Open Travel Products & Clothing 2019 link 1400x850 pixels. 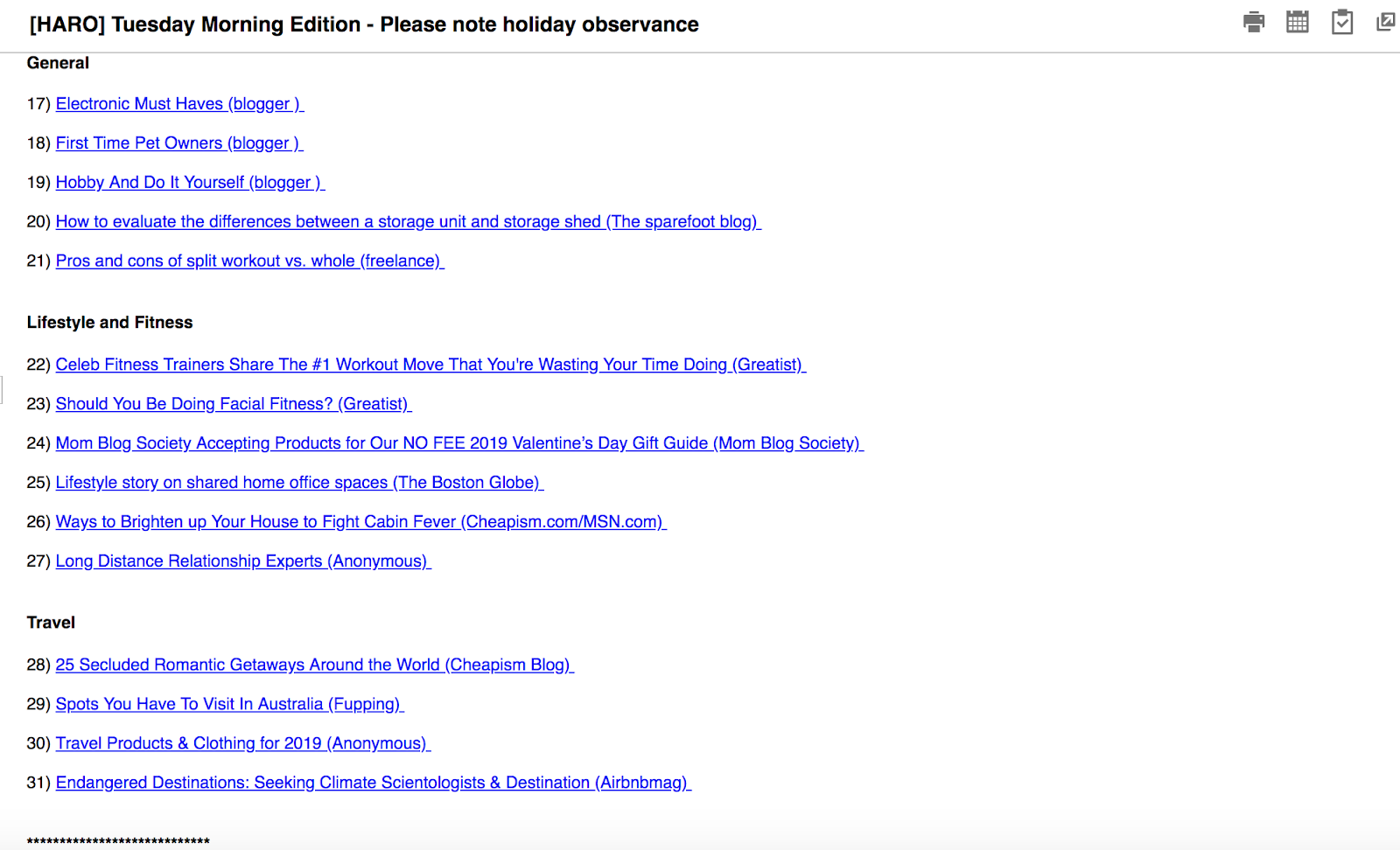click(241, 743)
